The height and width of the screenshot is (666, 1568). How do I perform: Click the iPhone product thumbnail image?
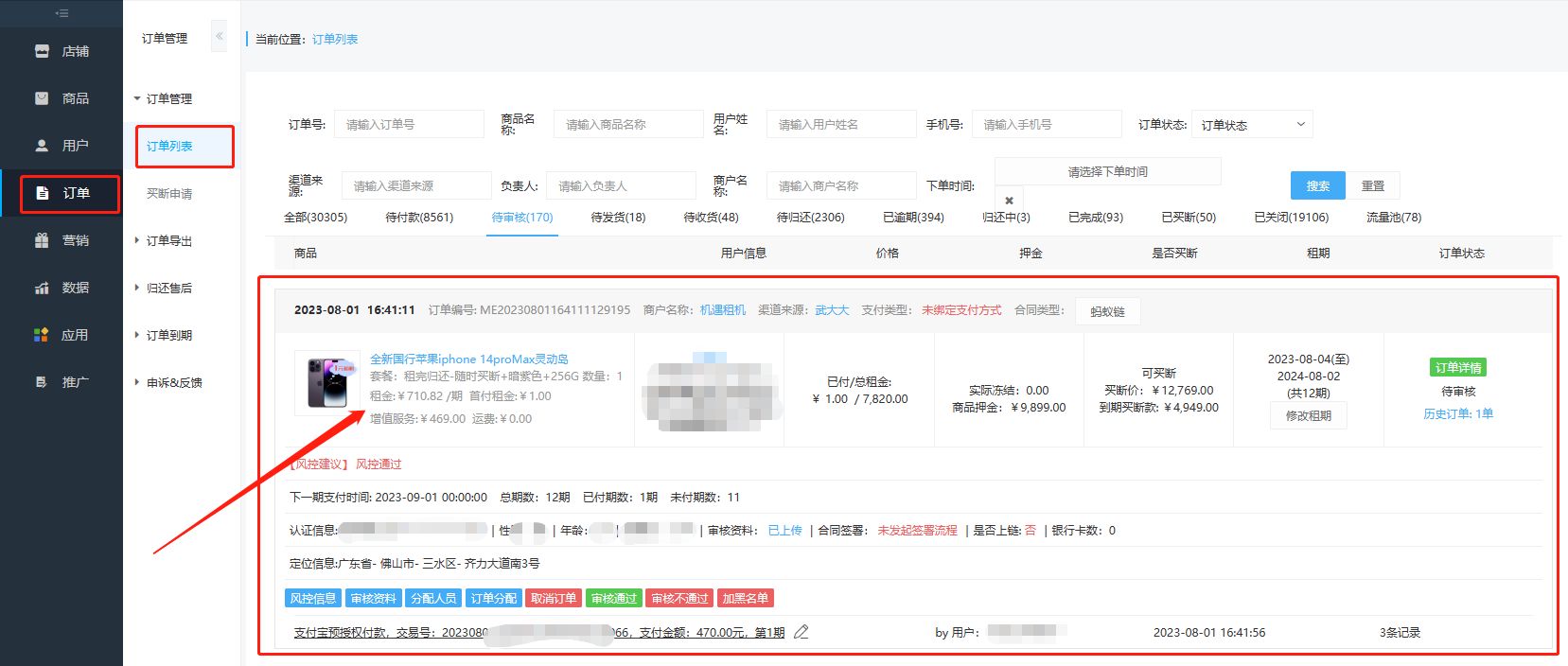tap(327, 383)
